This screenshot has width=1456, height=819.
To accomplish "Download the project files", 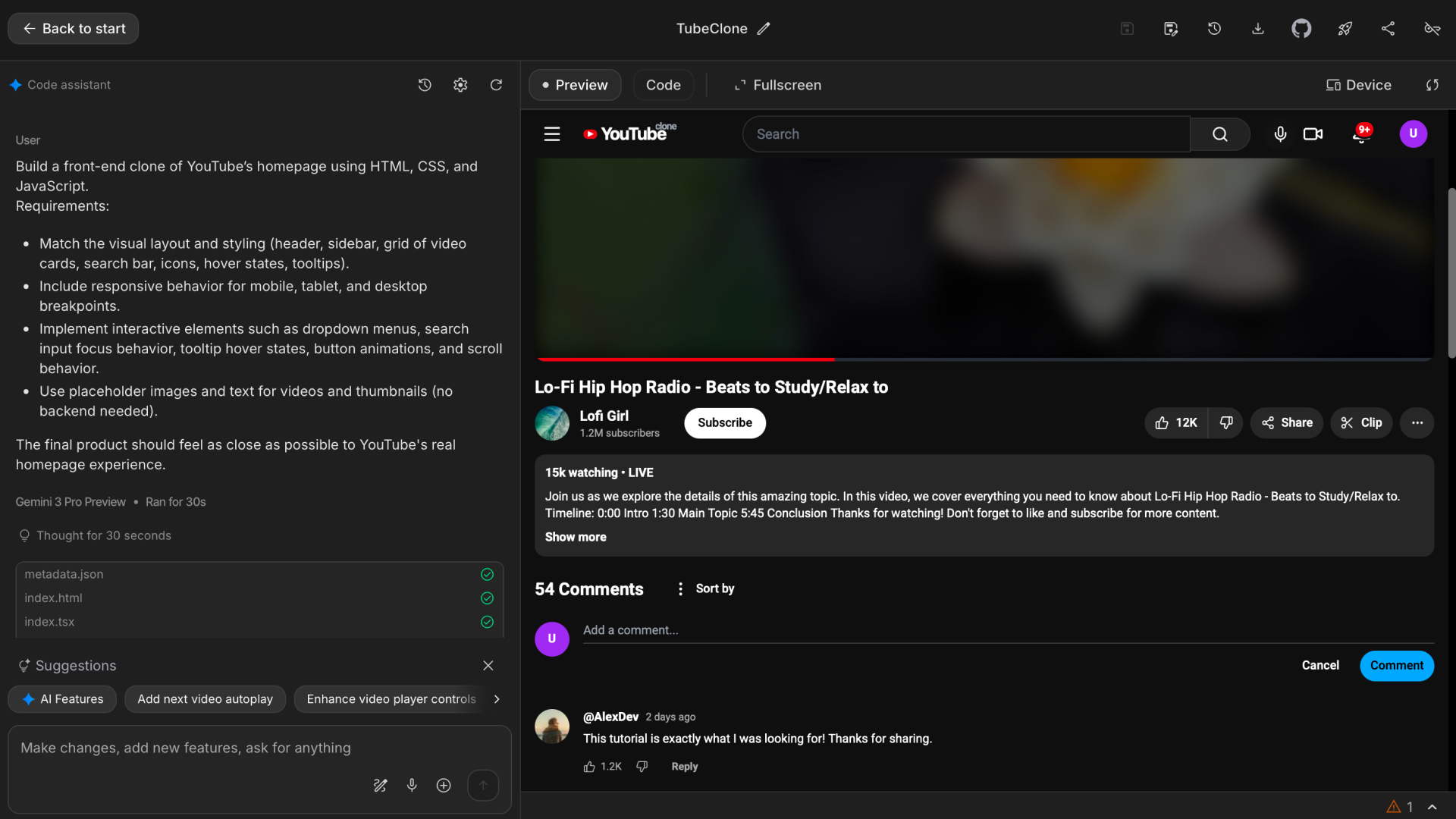I will [1257, 28].
